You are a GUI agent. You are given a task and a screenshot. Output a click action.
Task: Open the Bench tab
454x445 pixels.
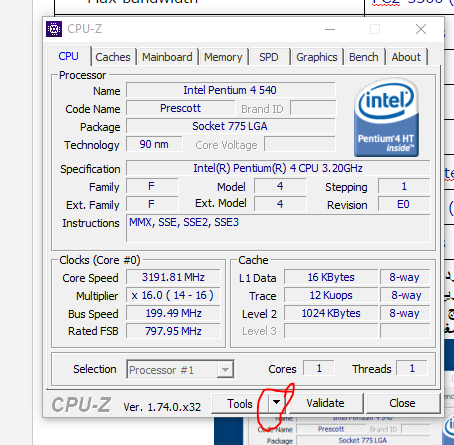coord(364,57)
